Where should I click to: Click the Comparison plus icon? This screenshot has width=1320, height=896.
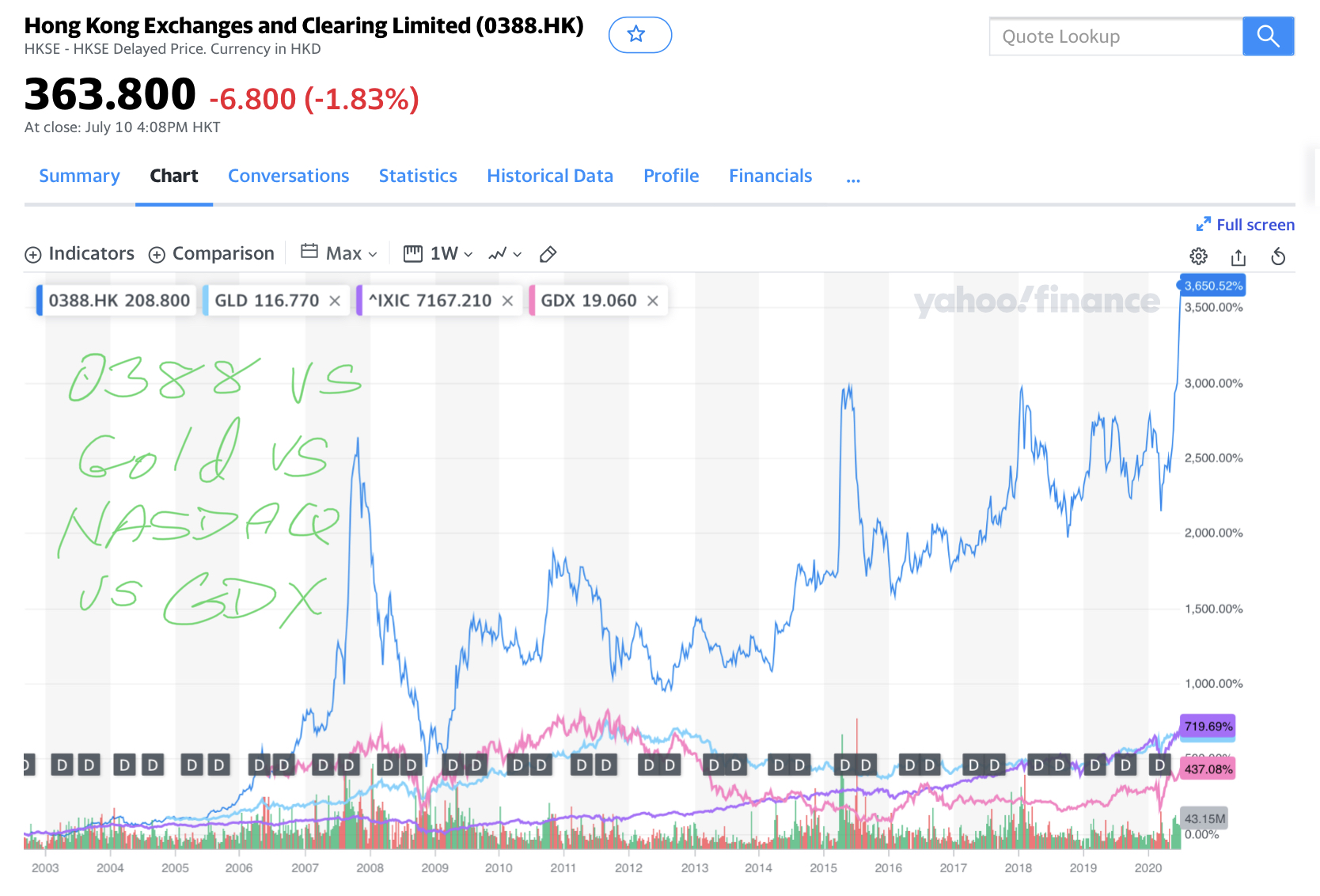pyautogui.click(x=157, y=255)
